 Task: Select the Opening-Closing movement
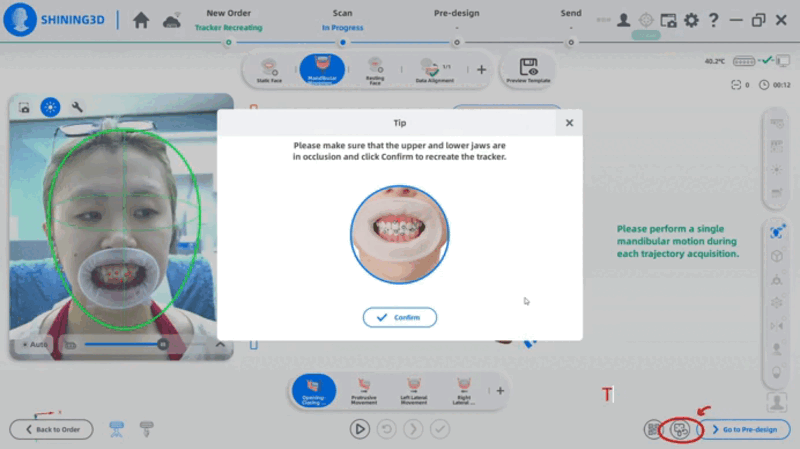[314, 391]
